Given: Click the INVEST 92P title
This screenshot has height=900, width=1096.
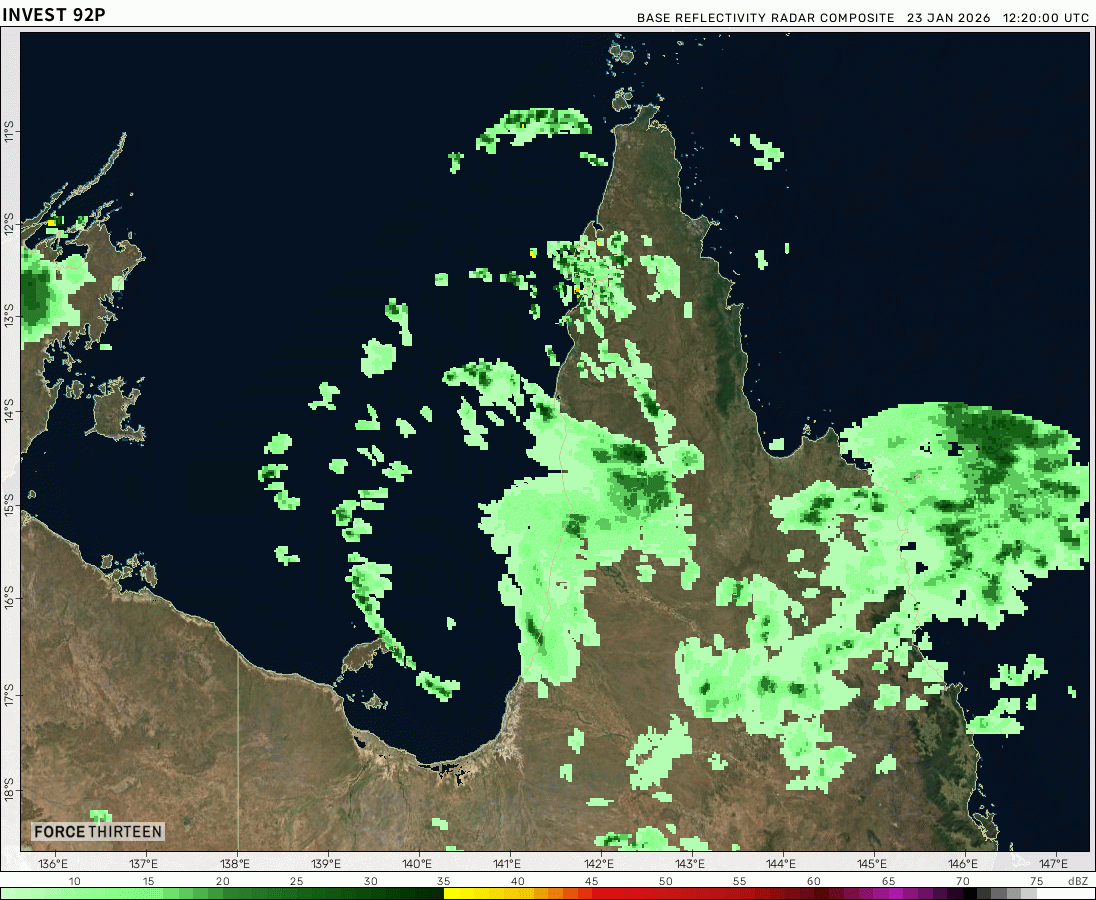Looking at the screenshot, I should [x=53, y=15].
